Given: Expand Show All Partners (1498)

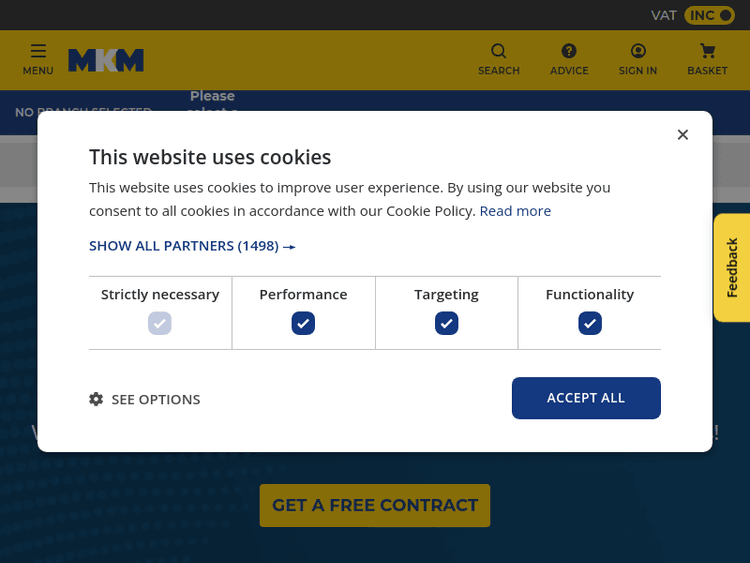Looking at the screenshot, I should [x=192, y=246].
